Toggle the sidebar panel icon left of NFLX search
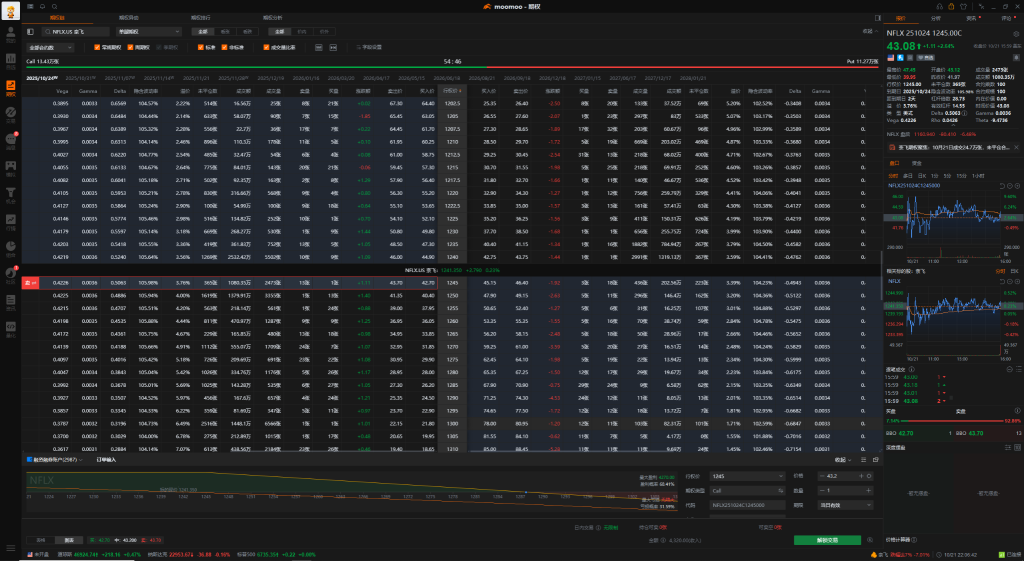 [32, 32]
